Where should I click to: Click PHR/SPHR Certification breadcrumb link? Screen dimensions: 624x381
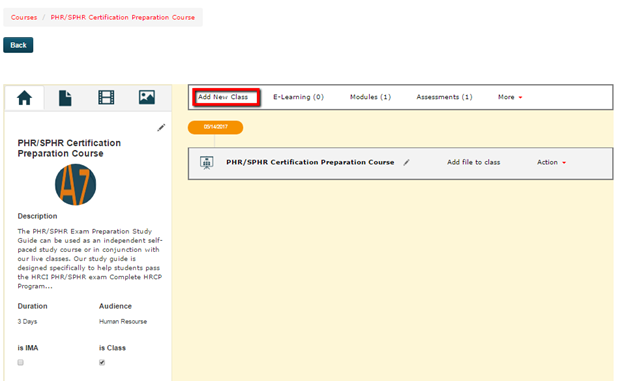[x=123, y=18]
